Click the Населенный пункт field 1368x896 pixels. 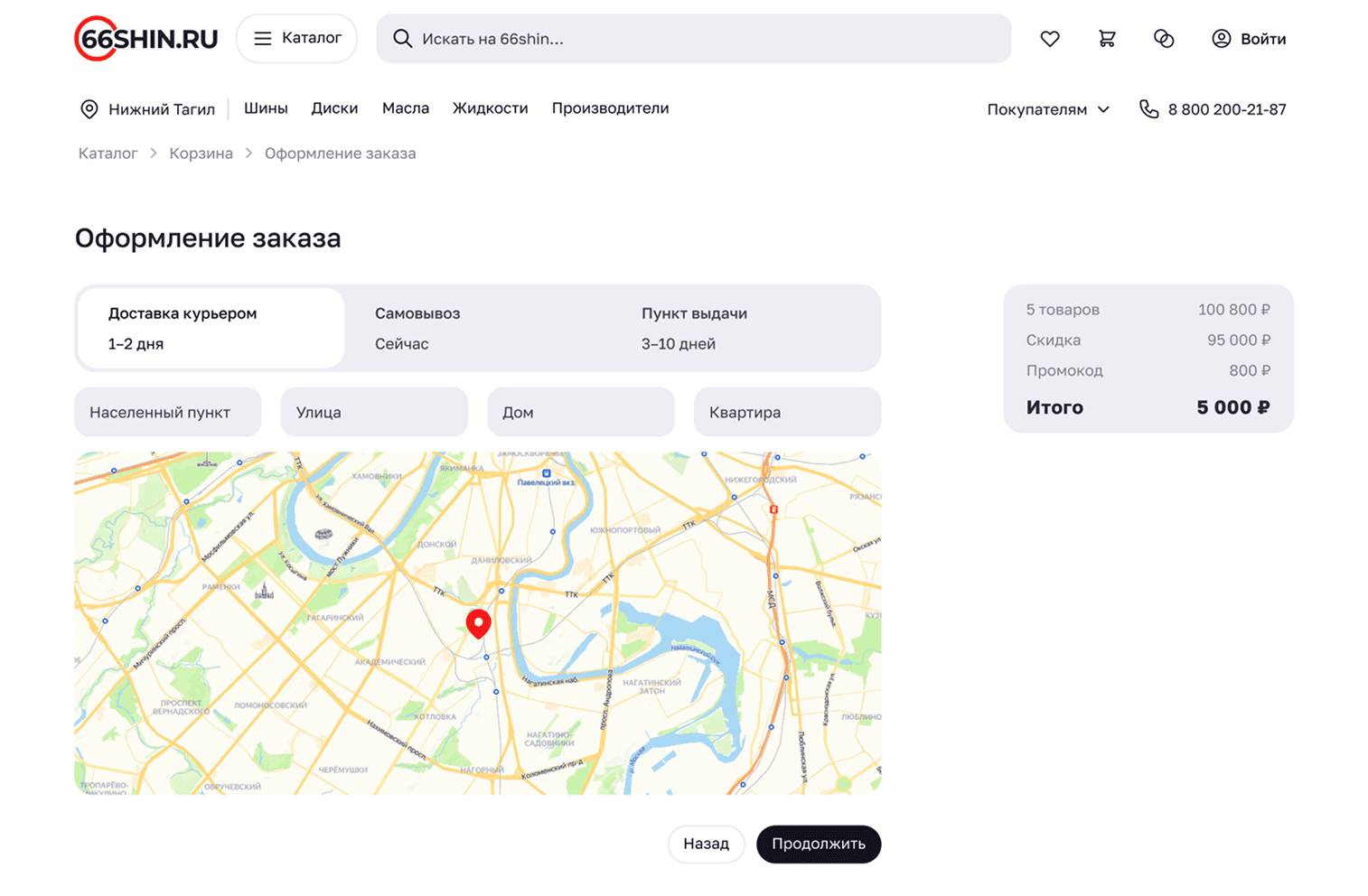[168, 412]
